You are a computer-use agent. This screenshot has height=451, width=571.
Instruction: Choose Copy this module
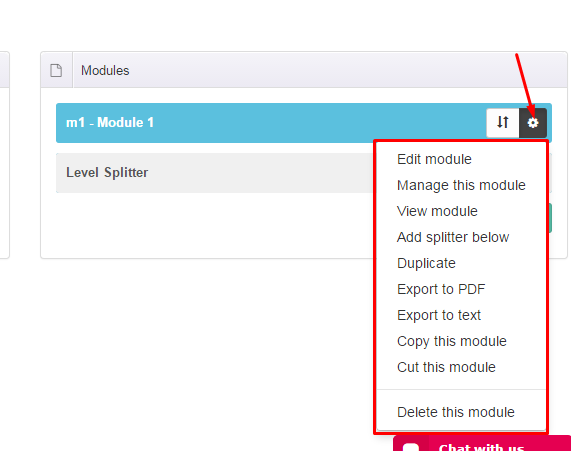[452, 341]
